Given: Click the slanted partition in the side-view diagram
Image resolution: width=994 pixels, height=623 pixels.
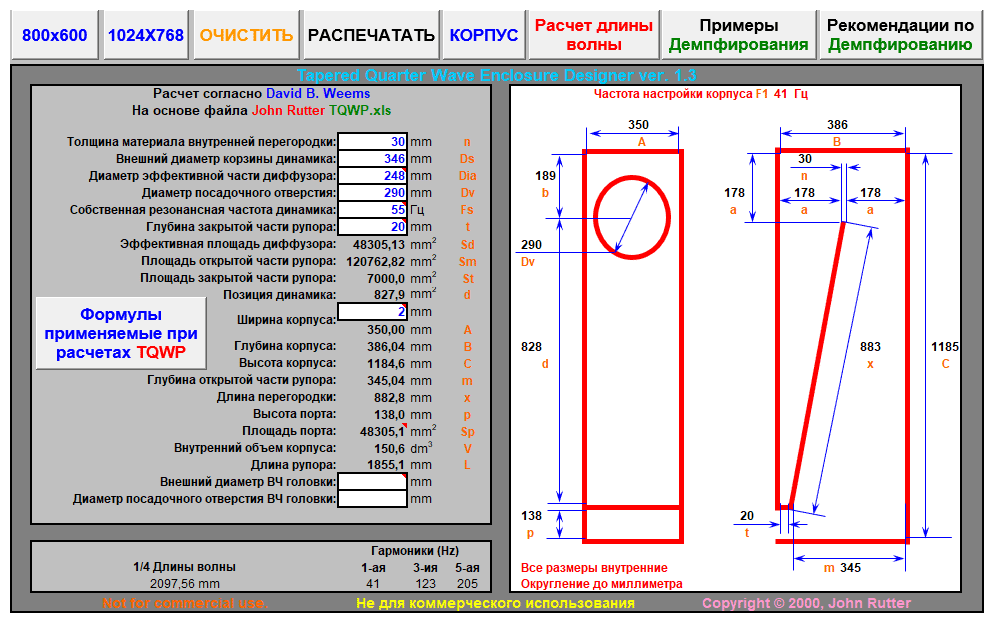Looking at the screenshot, I should (x=817, y=365).
